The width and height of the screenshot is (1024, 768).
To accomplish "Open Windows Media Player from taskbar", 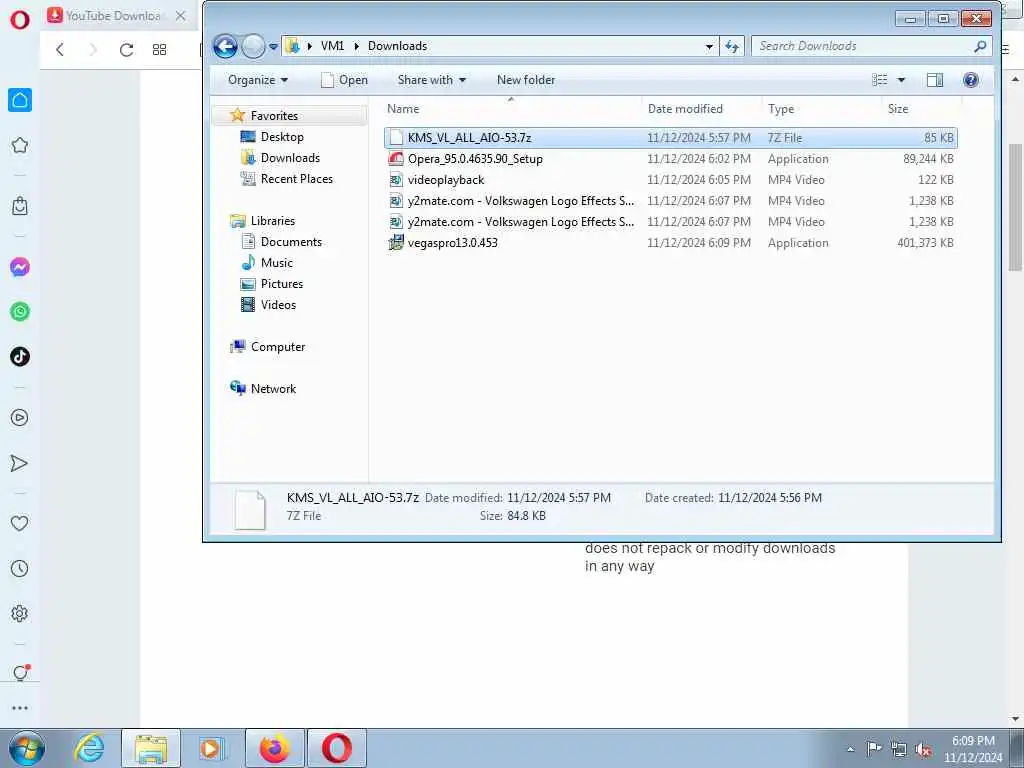I will coord(211,748).
